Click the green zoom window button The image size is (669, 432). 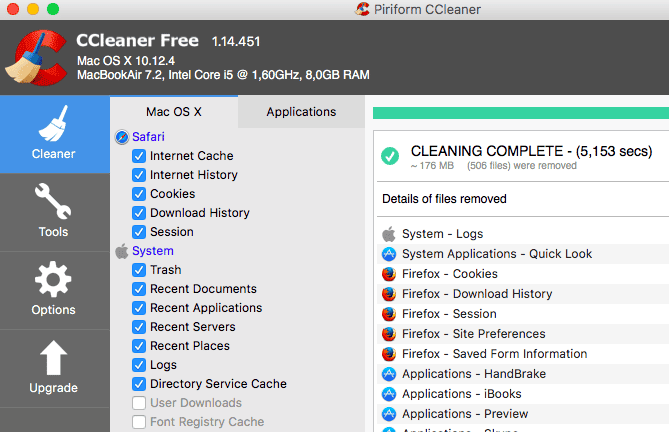tap(53, 9)
